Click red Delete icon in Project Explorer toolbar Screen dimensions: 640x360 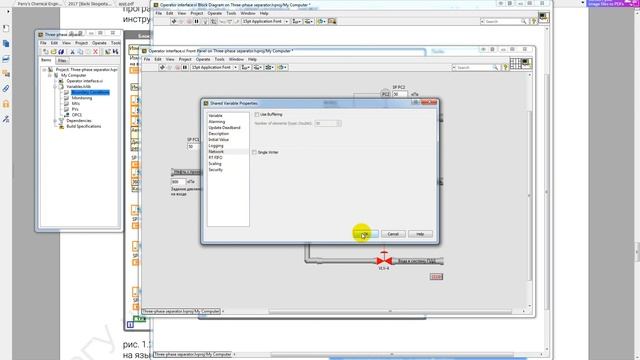click(96, 51)
